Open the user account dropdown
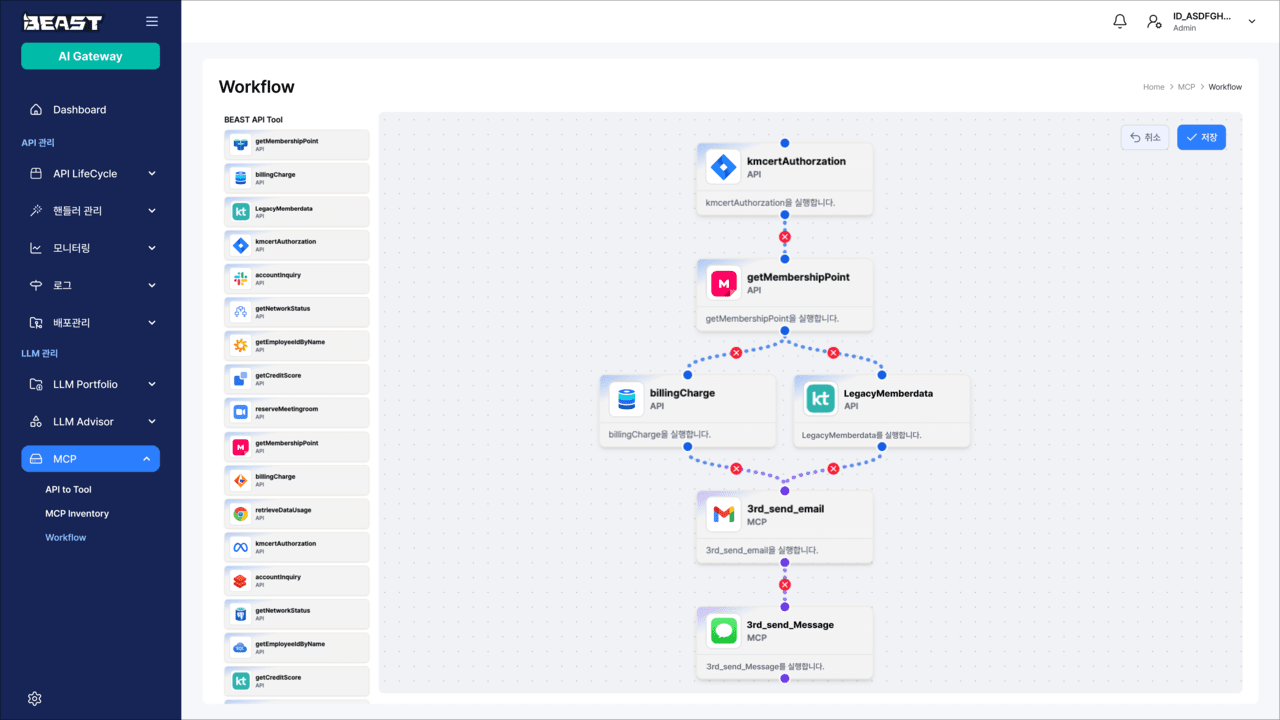The height and width of the screenshot is (720, 1280). [x=1251, y=21]
